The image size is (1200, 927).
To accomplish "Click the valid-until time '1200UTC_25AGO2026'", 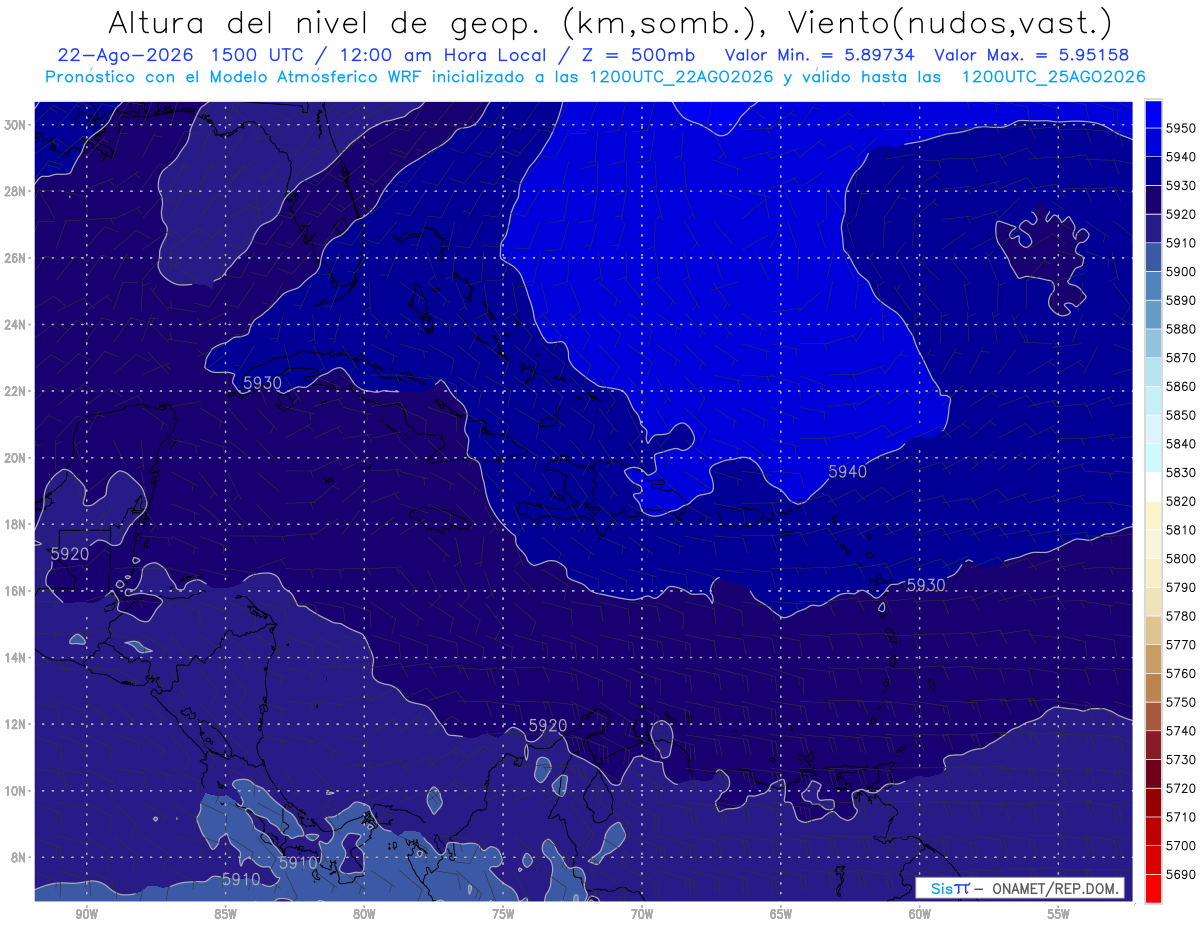I will (x=1053, y=77).
